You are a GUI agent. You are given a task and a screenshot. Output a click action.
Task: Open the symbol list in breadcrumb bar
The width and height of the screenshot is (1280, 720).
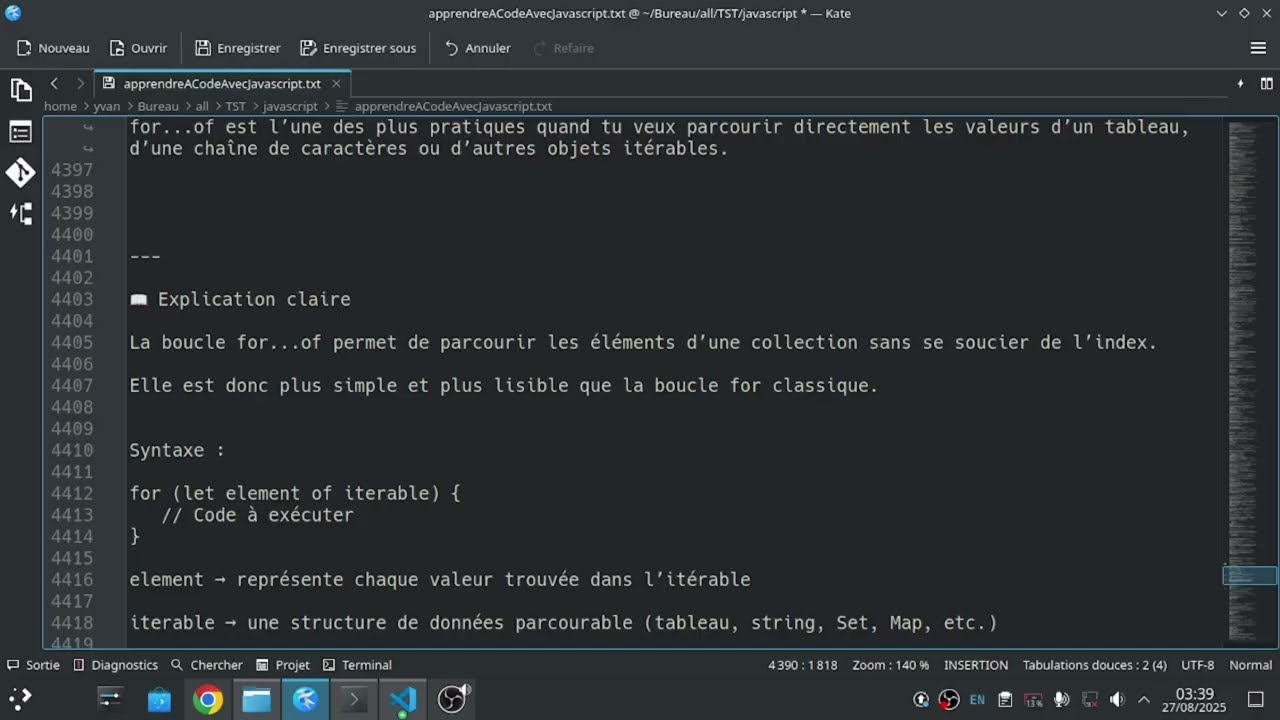coord(341,106)
